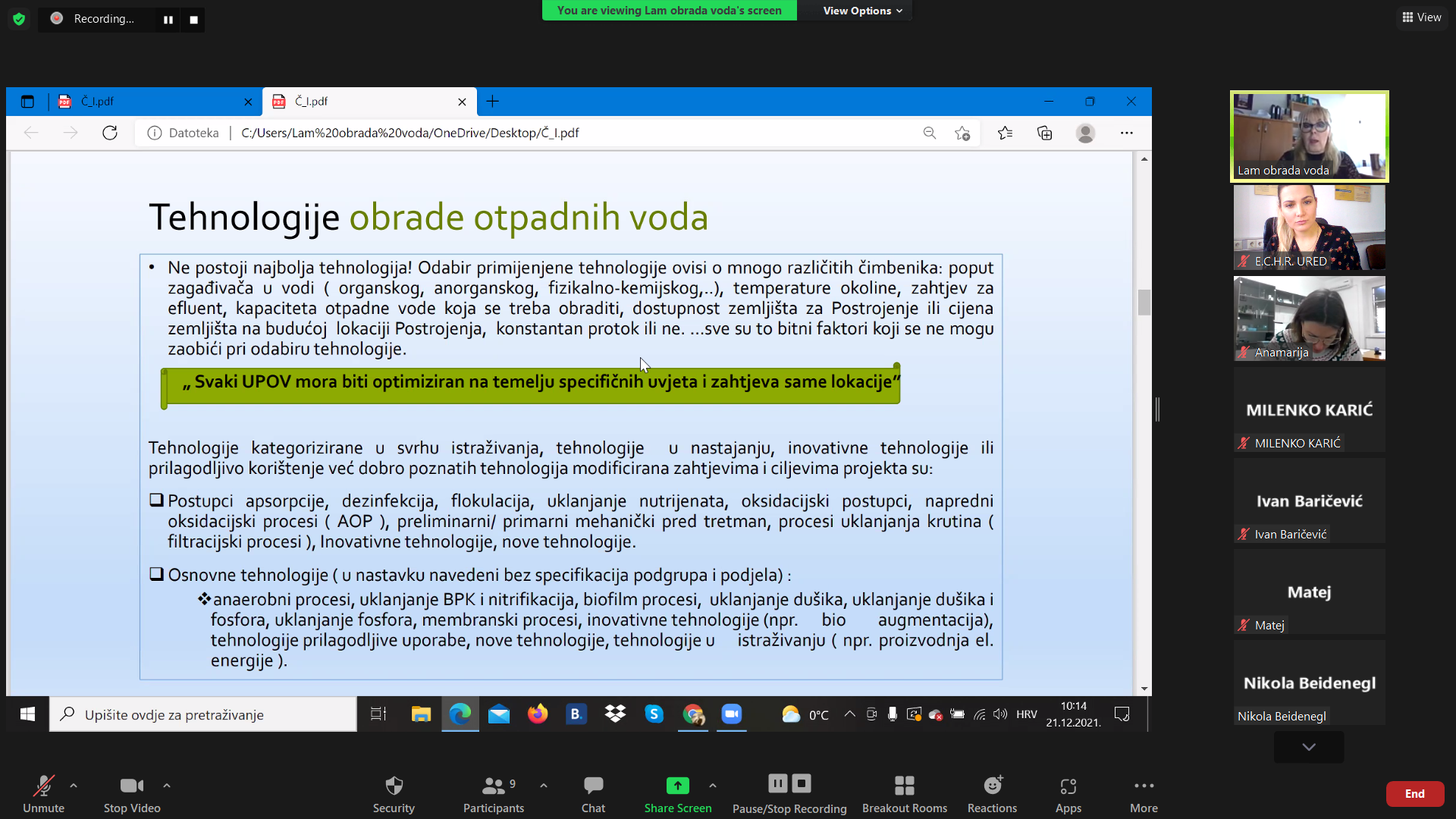Click the encryption shield icon
The width and height of the screenshot is (1456, 819).
19,19
